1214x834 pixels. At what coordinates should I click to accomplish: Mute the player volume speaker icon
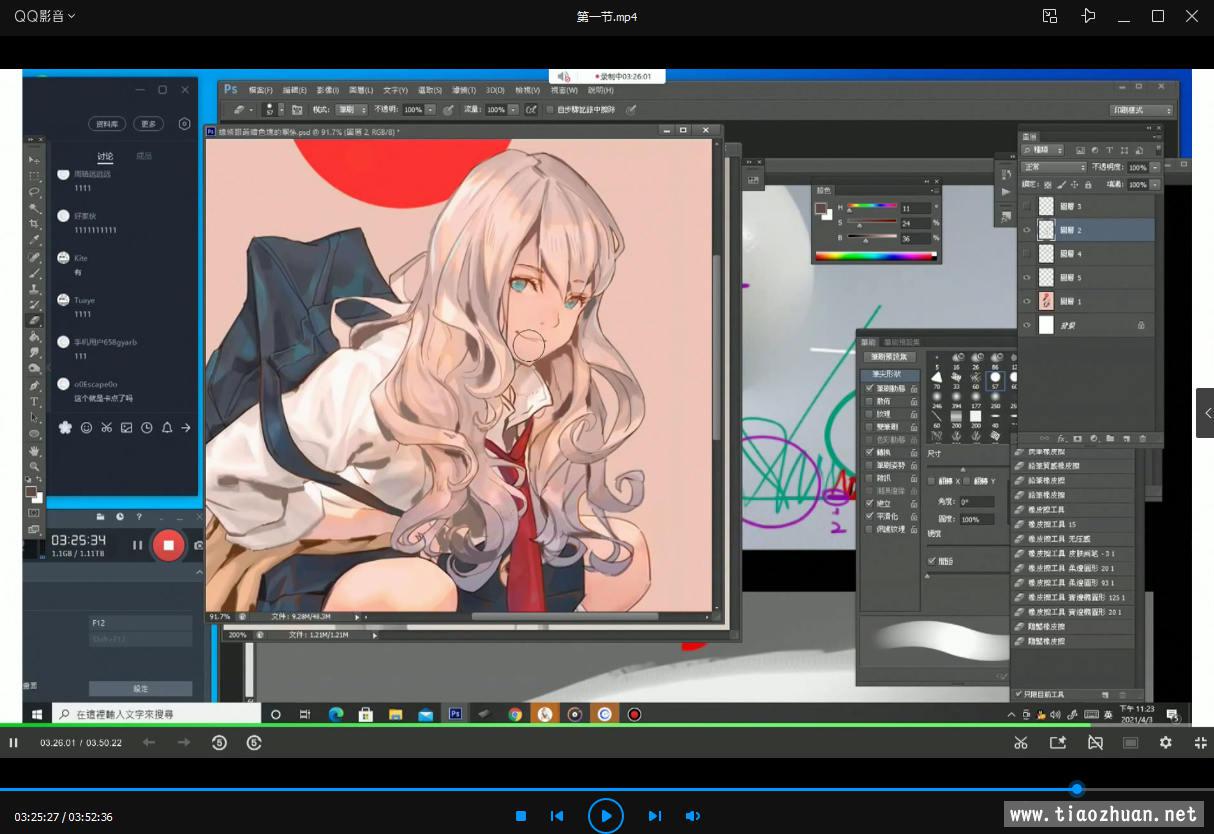[692, 816]
